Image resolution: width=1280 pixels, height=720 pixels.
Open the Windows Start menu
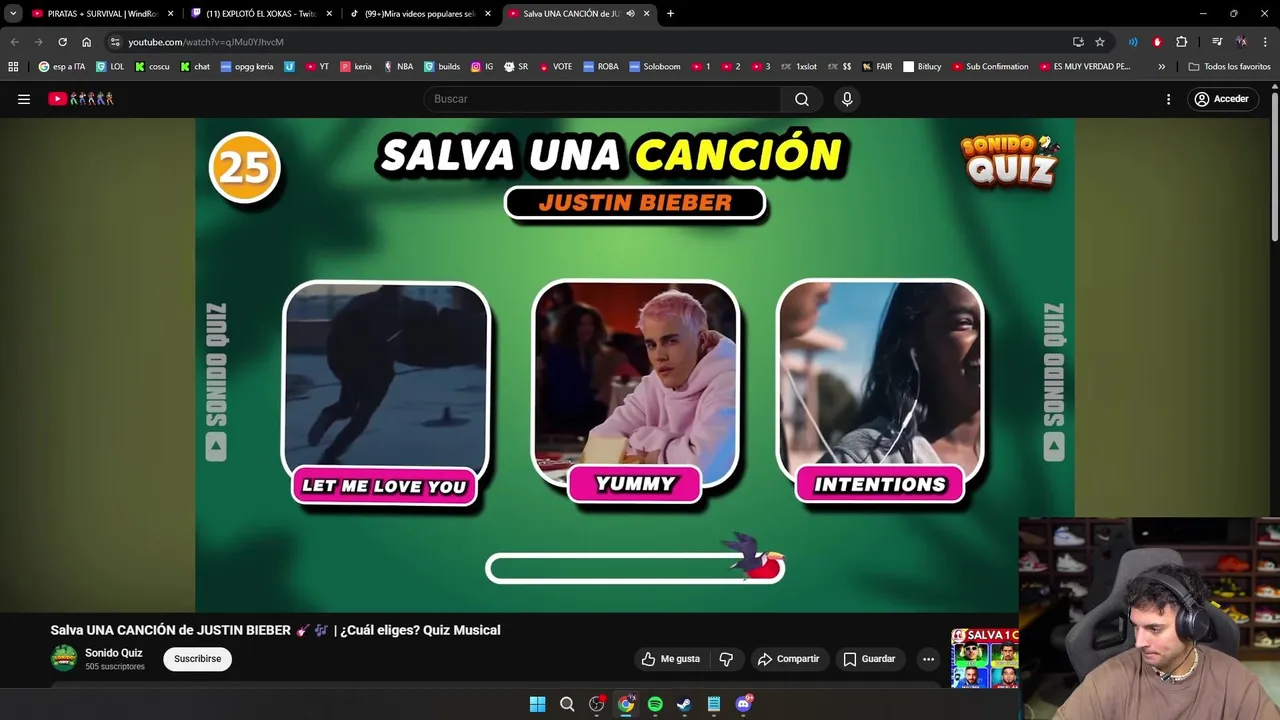pos(537,704)
